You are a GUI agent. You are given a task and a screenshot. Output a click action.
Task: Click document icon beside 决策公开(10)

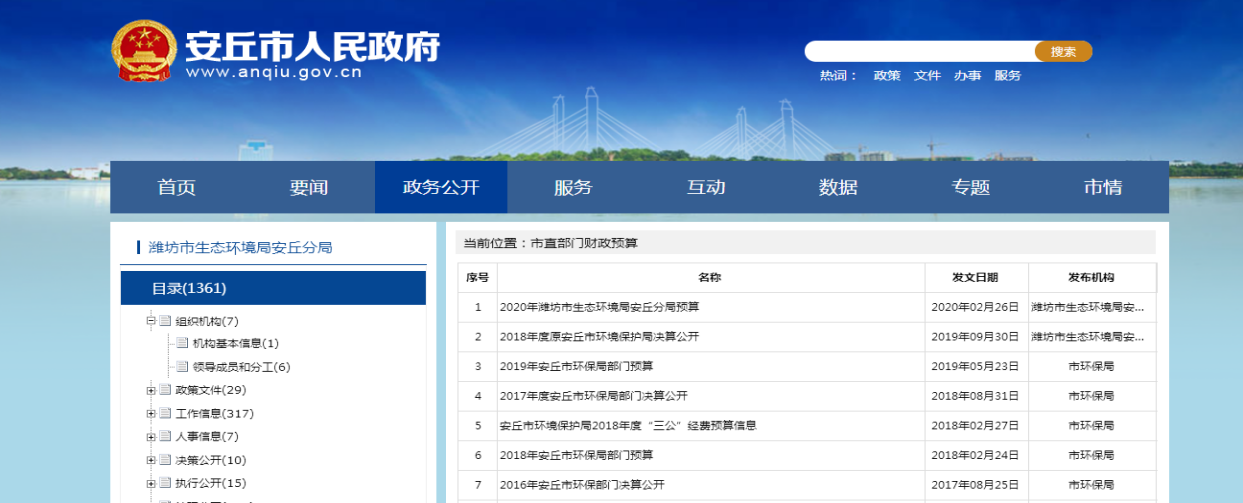pyautogui.click(x=165, y=460)
